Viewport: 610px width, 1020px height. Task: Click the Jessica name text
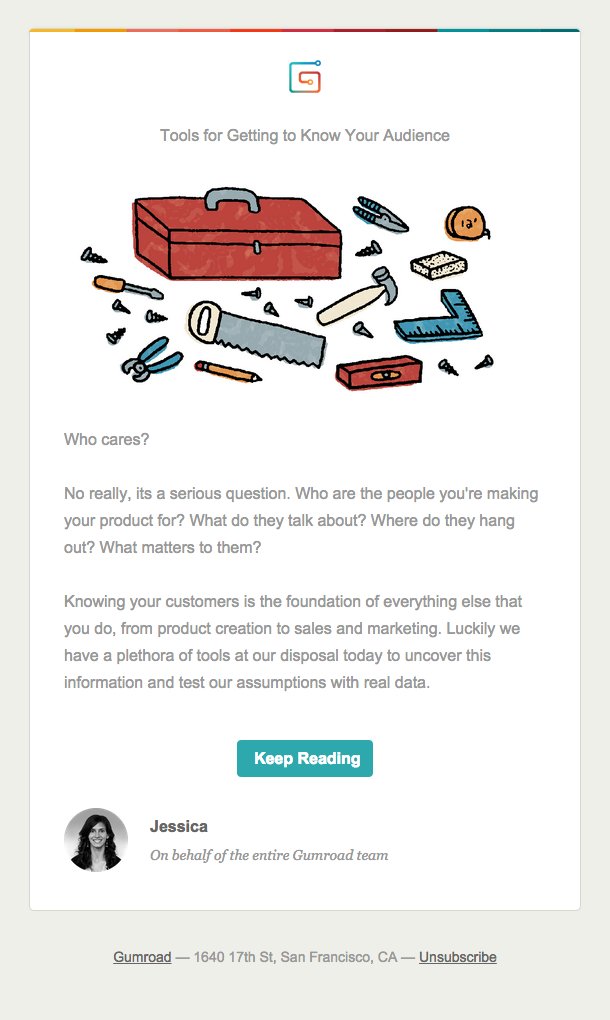(179, 826)
